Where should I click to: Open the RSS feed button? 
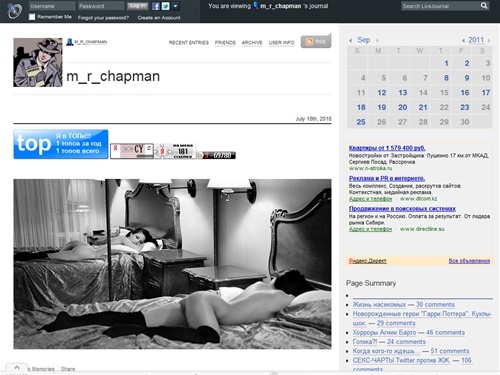tap(316, 42)
